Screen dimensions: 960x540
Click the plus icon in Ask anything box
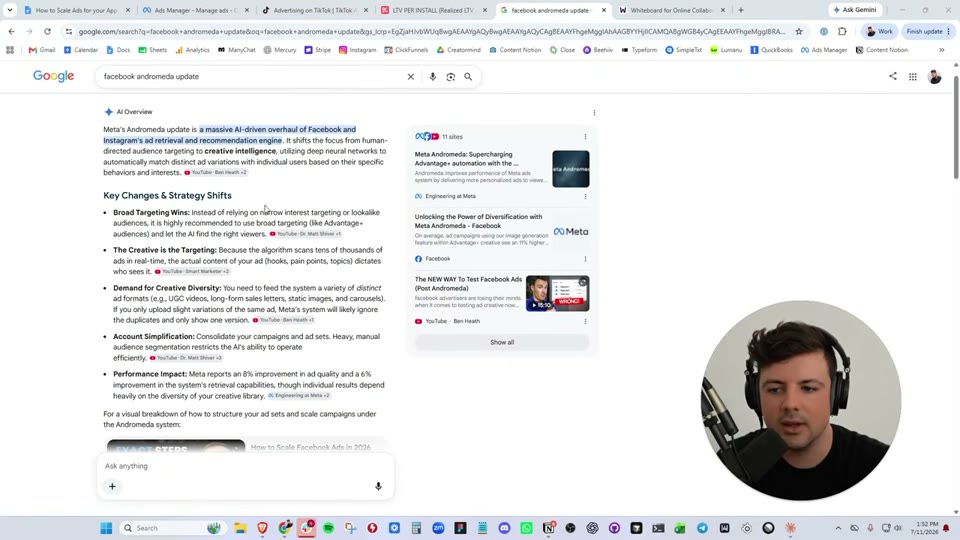(112, 486)
